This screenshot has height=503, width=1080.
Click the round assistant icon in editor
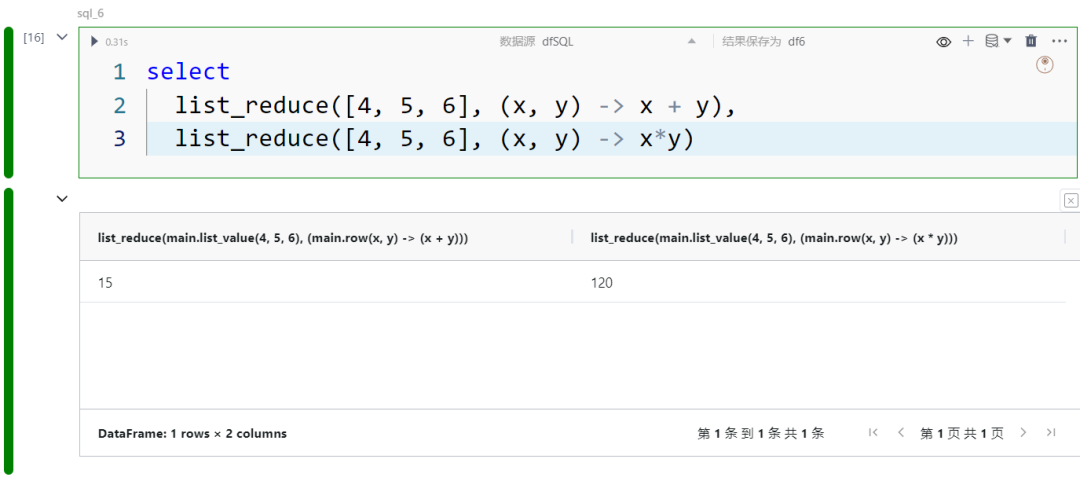coord(1045,65)
